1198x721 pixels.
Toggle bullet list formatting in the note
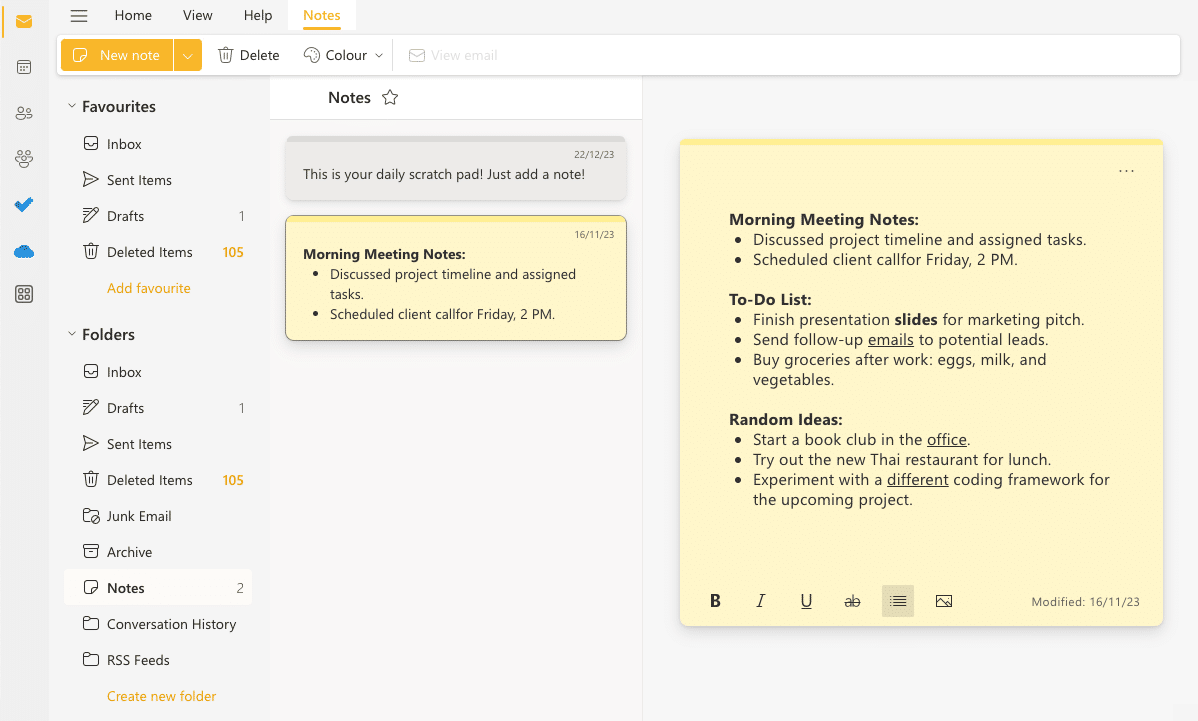[898, 601]
